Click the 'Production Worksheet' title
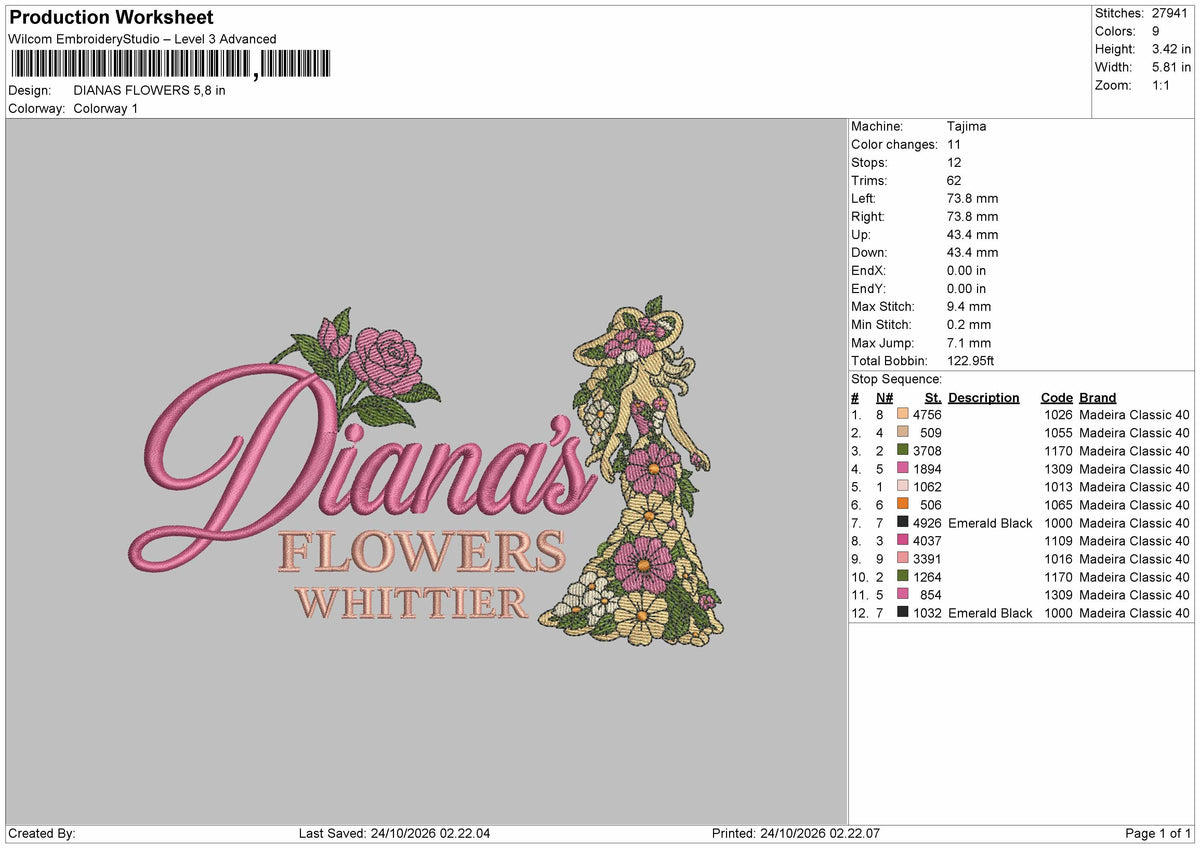This screenshot has width=1200, height=848. pyautogui.click(x=111, y=18)
